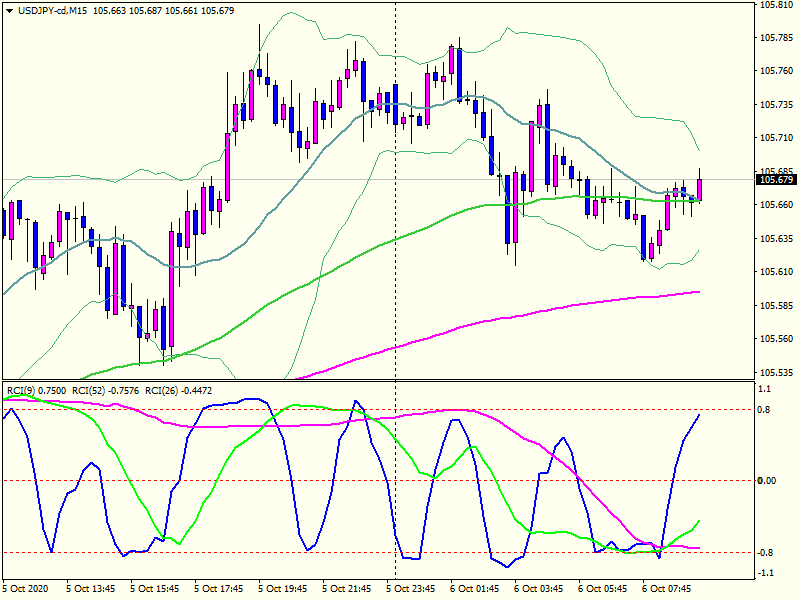Select the 5 Oct 17:45 time label
This screenshot has height=600, width=800.
coord(218,588)
